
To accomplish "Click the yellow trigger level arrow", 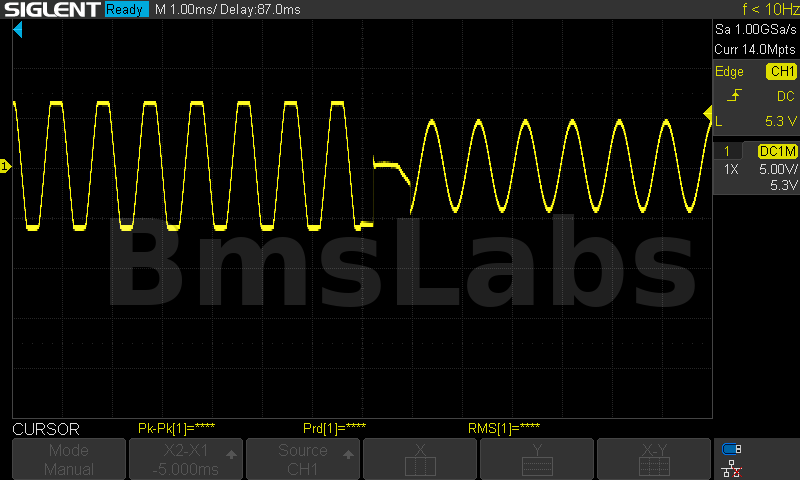I will click(x=707, y=111).
